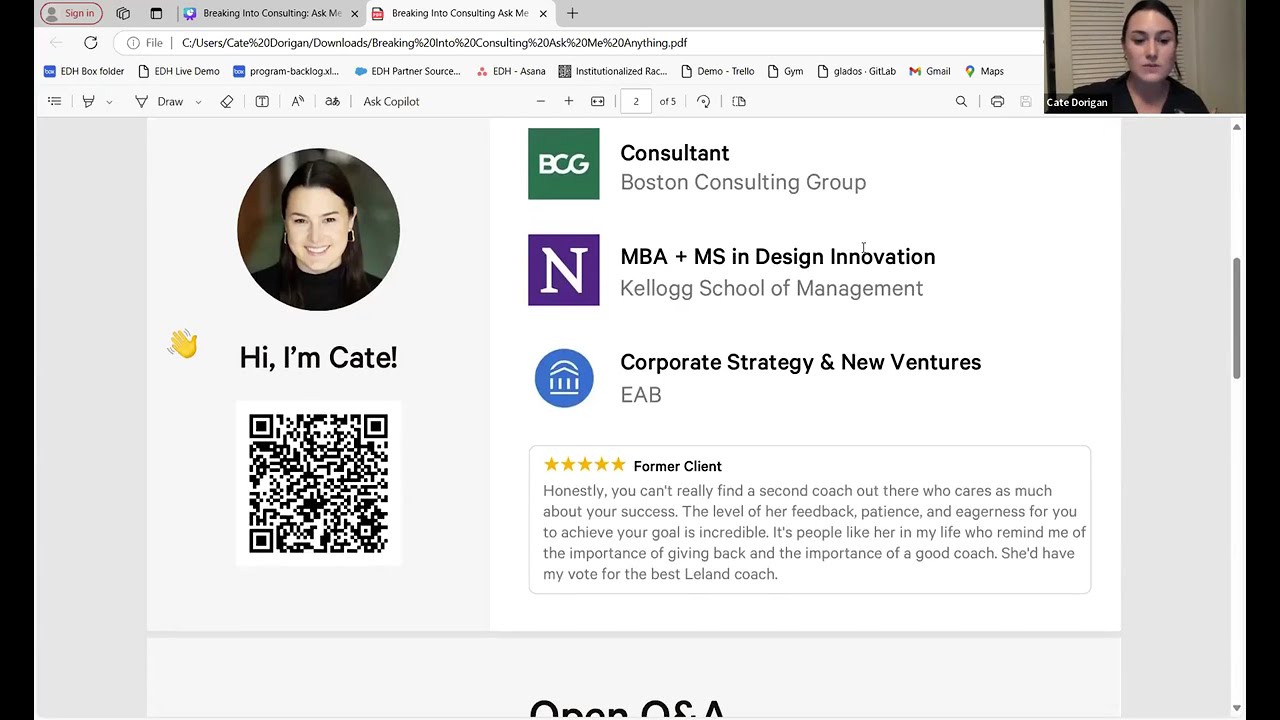Click the Cate Dorigan webcam video
This screenshot has height=720, width=1280.
coord(1145,56)
